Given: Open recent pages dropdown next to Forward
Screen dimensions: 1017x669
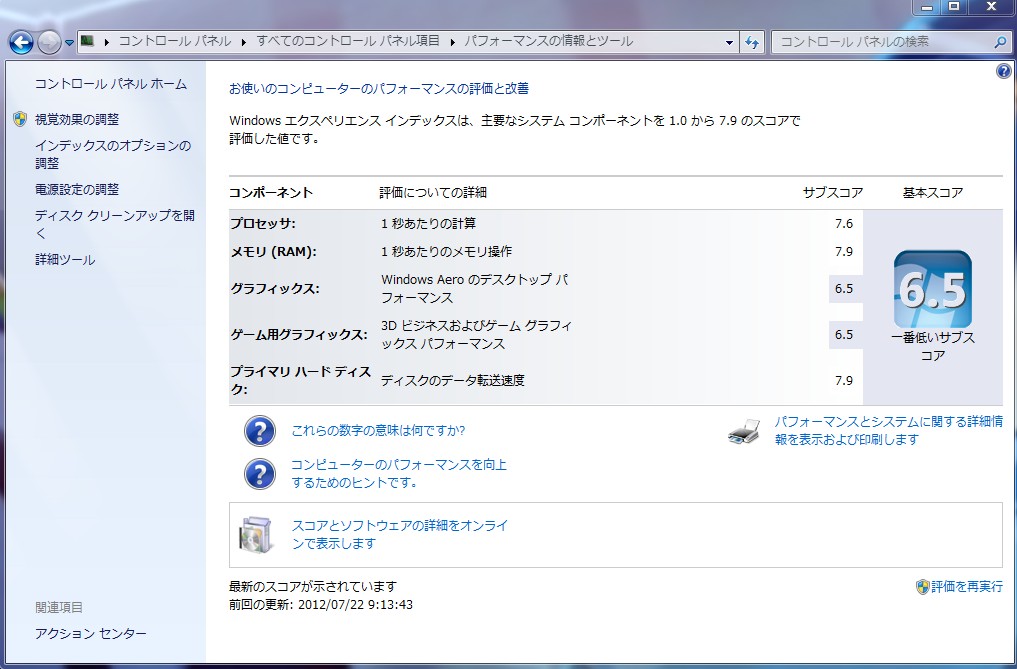Looking at the screenshot, I should [69, 43].
